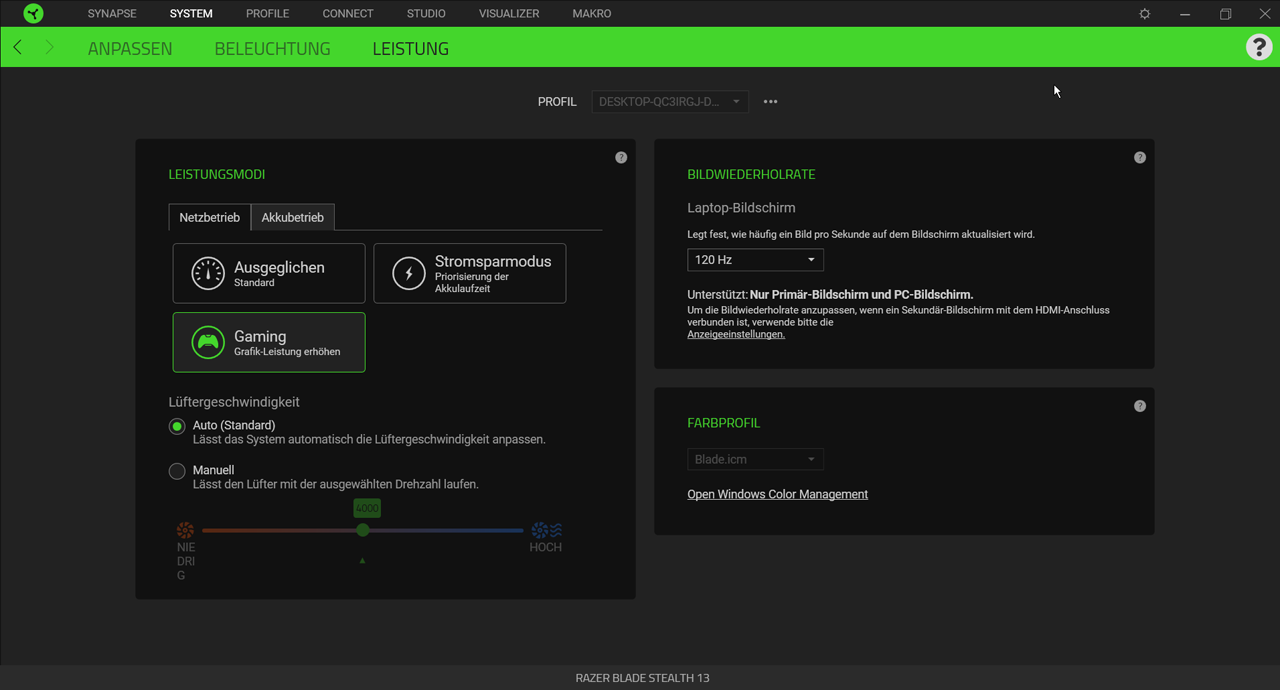Open the Blade.icm color profile dropdown

tap(755, 459)
